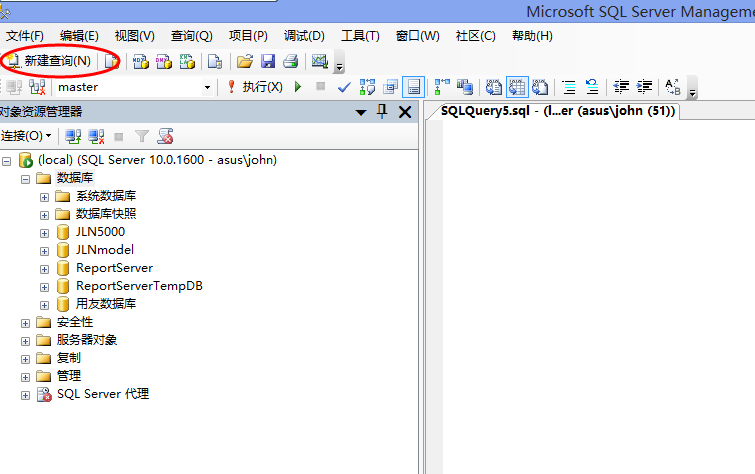Viewport: 755px width, 474px height.
Task: Display the estimated execution plan
Action: click(367, 87)
